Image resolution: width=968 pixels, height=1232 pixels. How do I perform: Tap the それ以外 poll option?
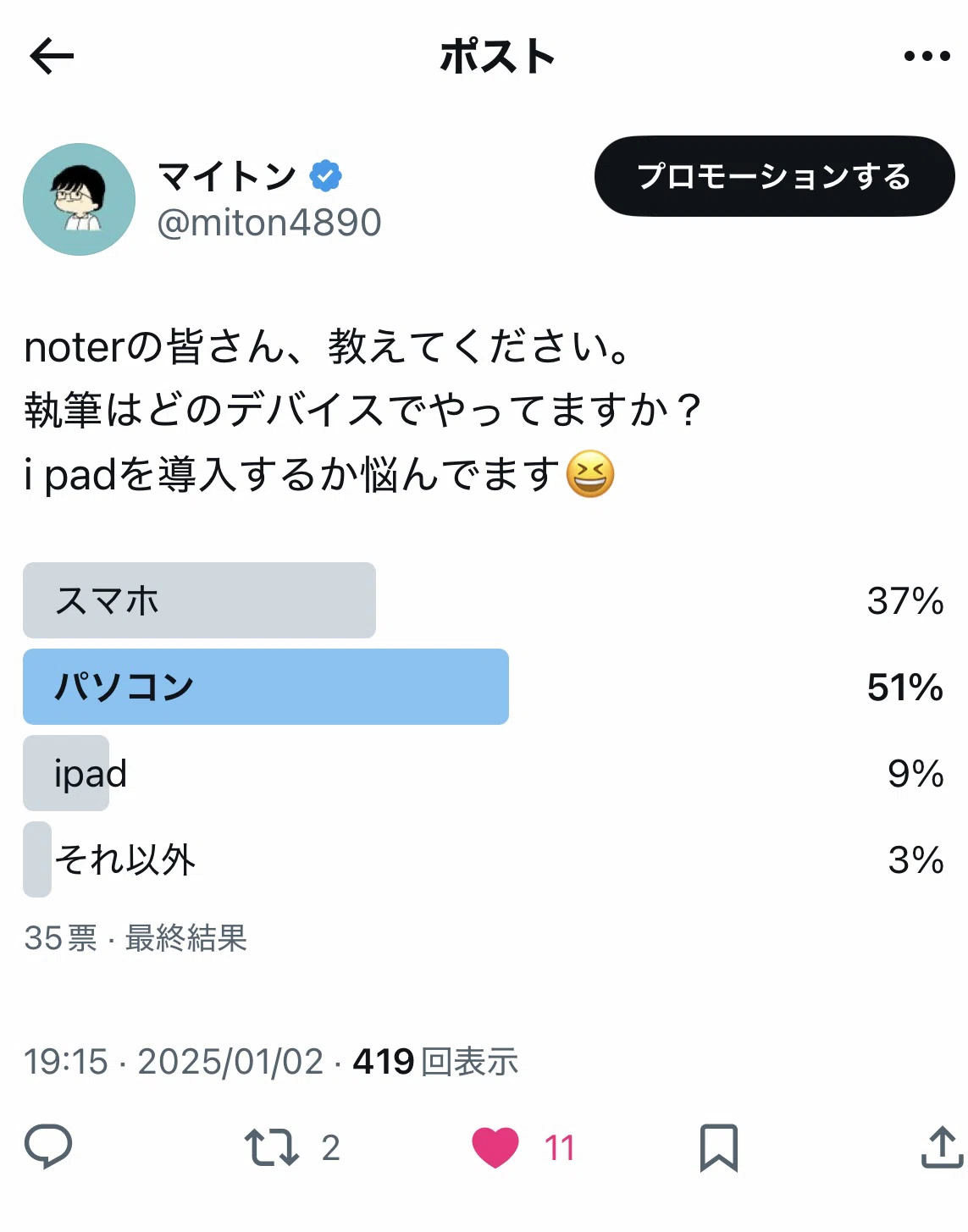click(x=484, y=859)
